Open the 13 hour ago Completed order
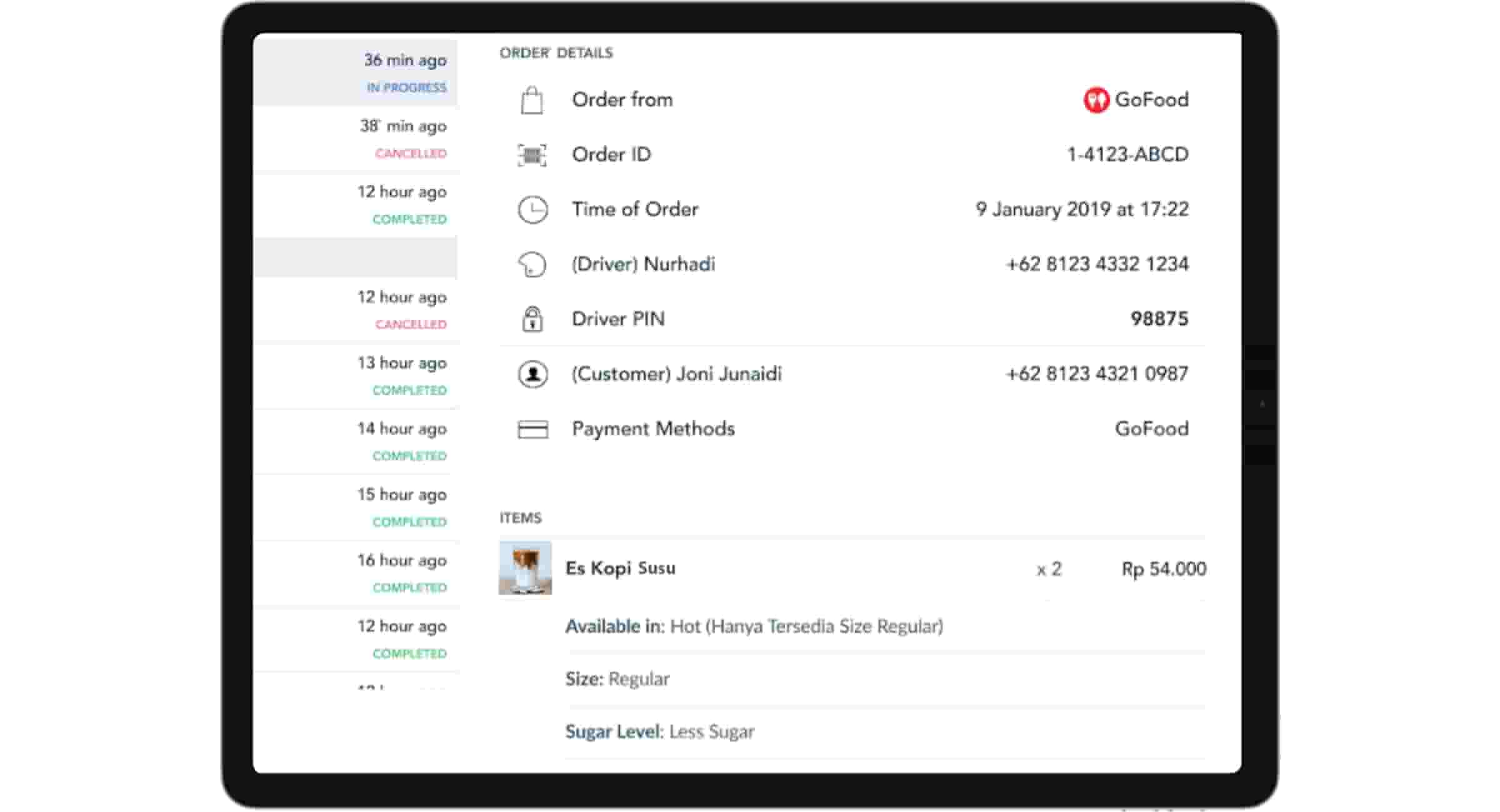 (355, 375)
